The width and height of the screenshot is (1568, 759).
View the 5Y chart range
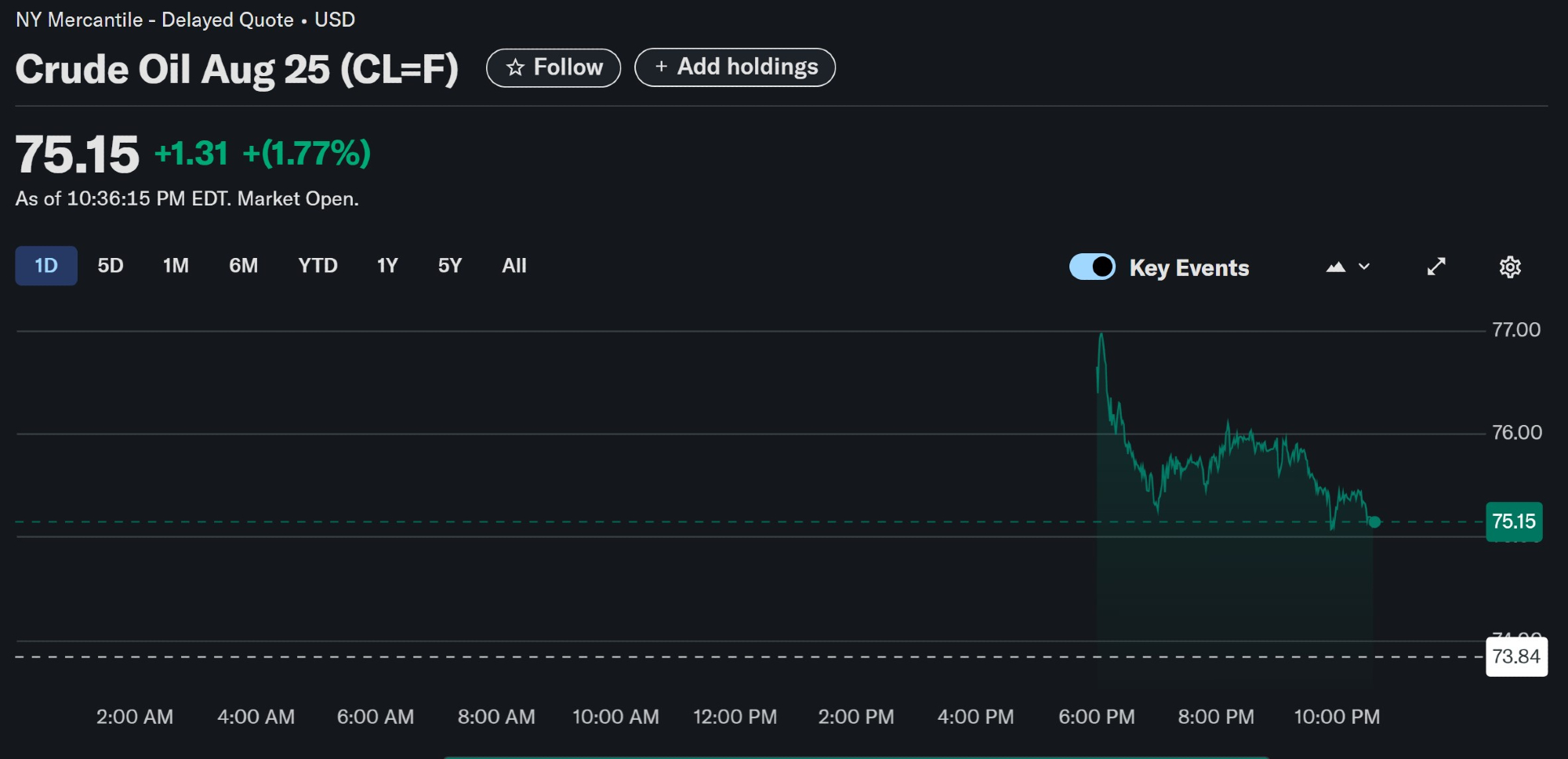[449, 266]
